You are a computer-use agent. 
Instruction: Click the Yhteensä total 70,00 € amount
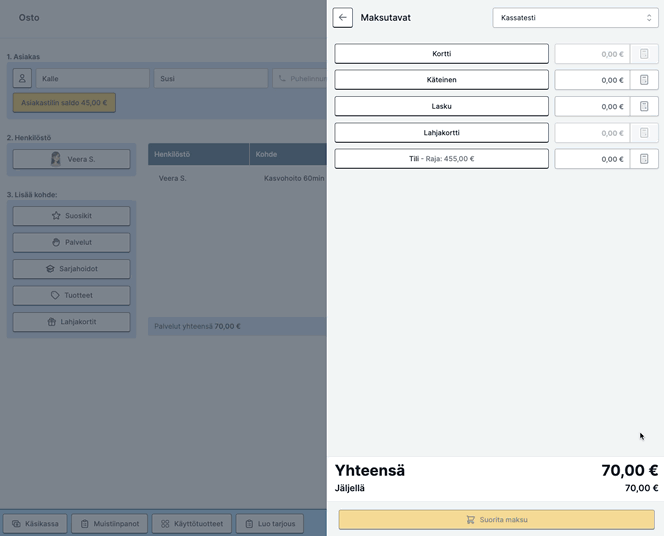coord(630,470)
